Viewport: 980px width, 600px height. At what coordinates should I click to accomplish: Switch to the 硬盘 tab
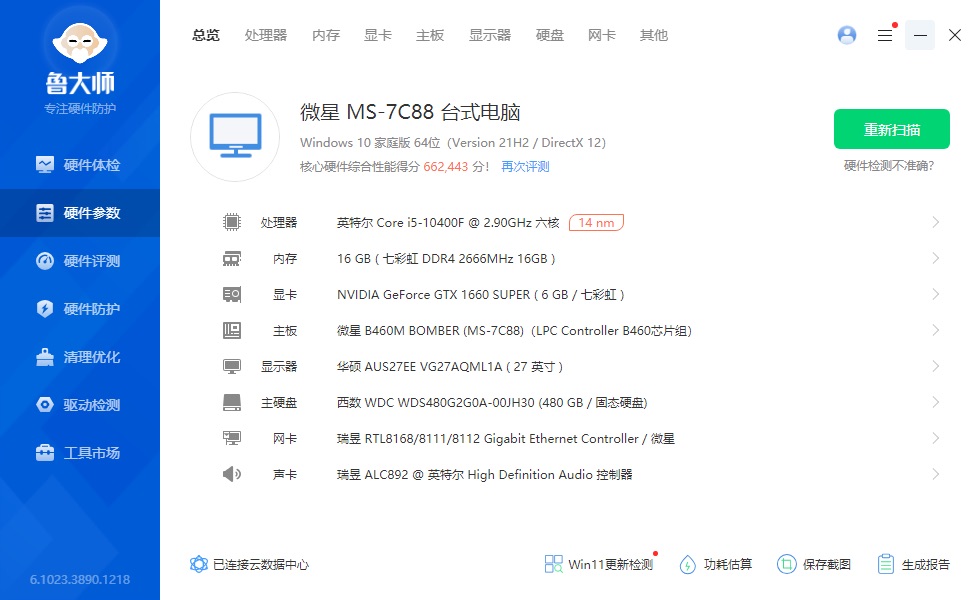pyautogui.click(x=550, y=36)
